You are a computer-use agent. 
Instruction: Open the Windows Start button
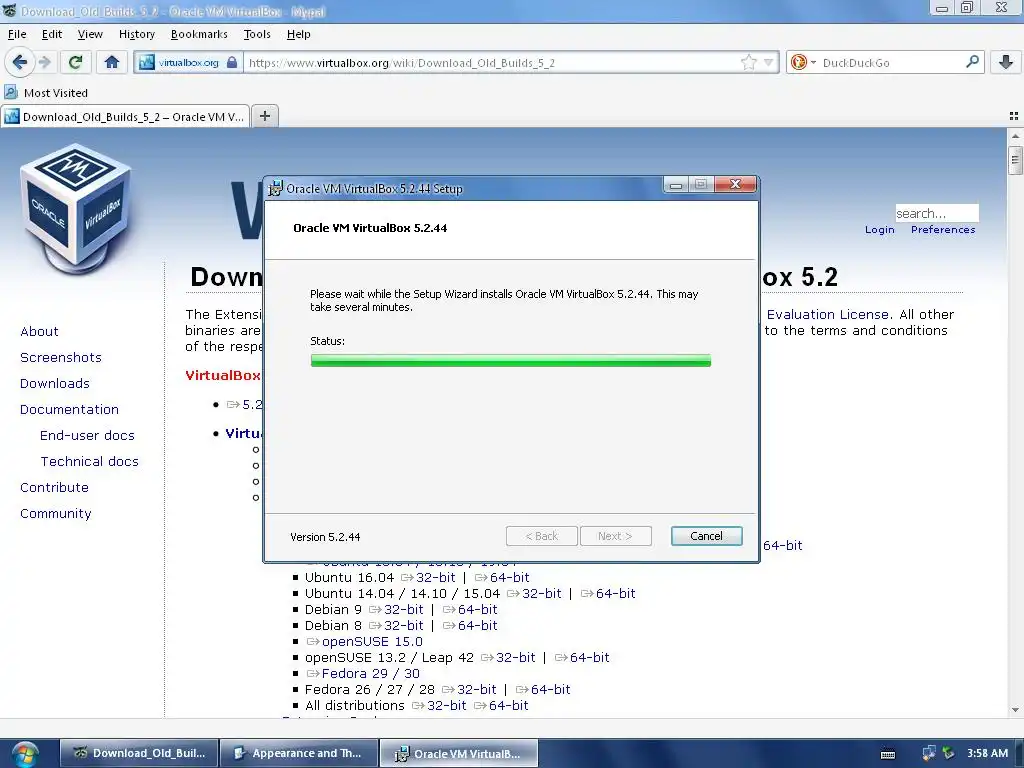[x=25, y=754]
